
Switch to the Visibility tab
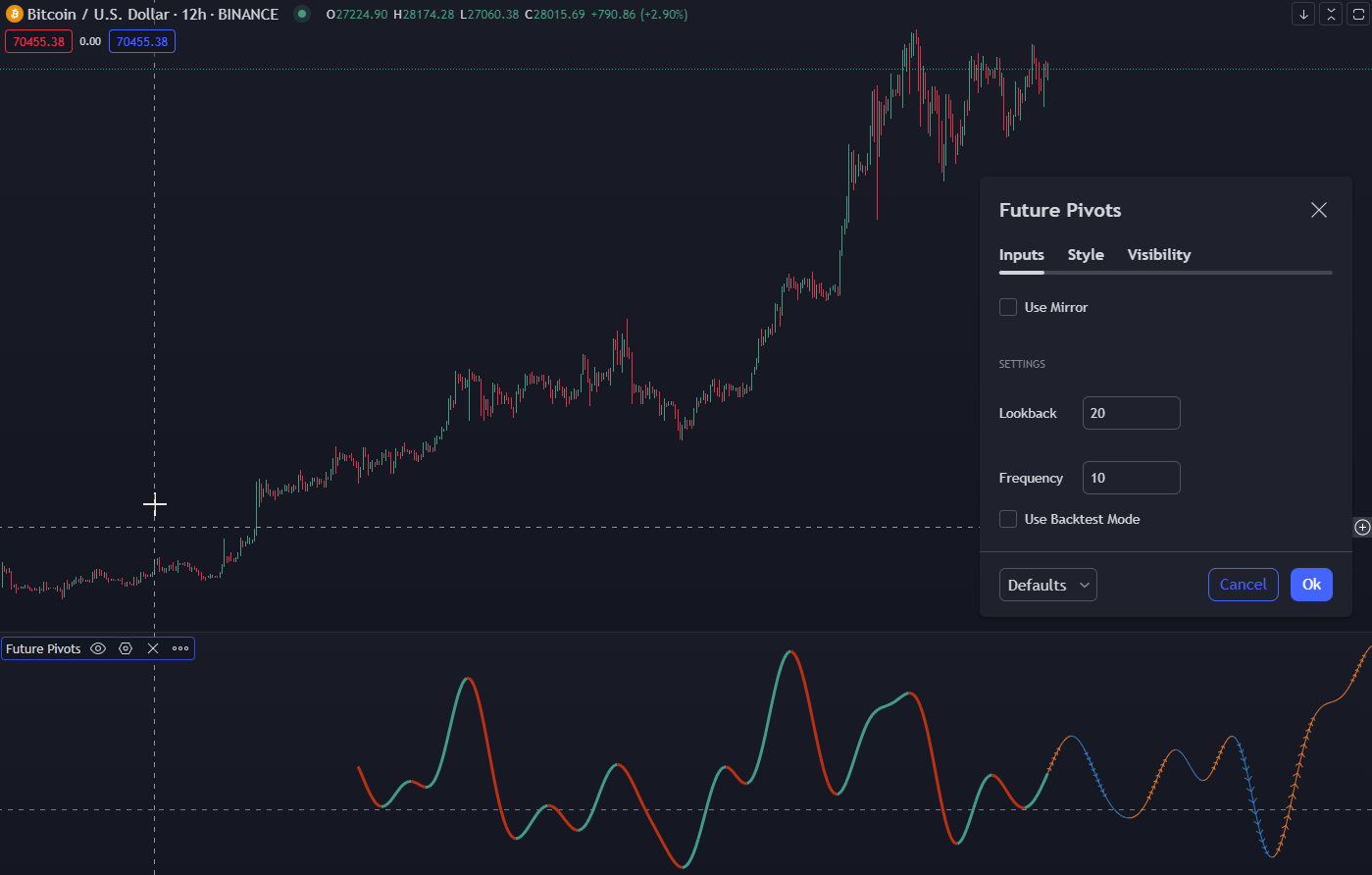1158,255
